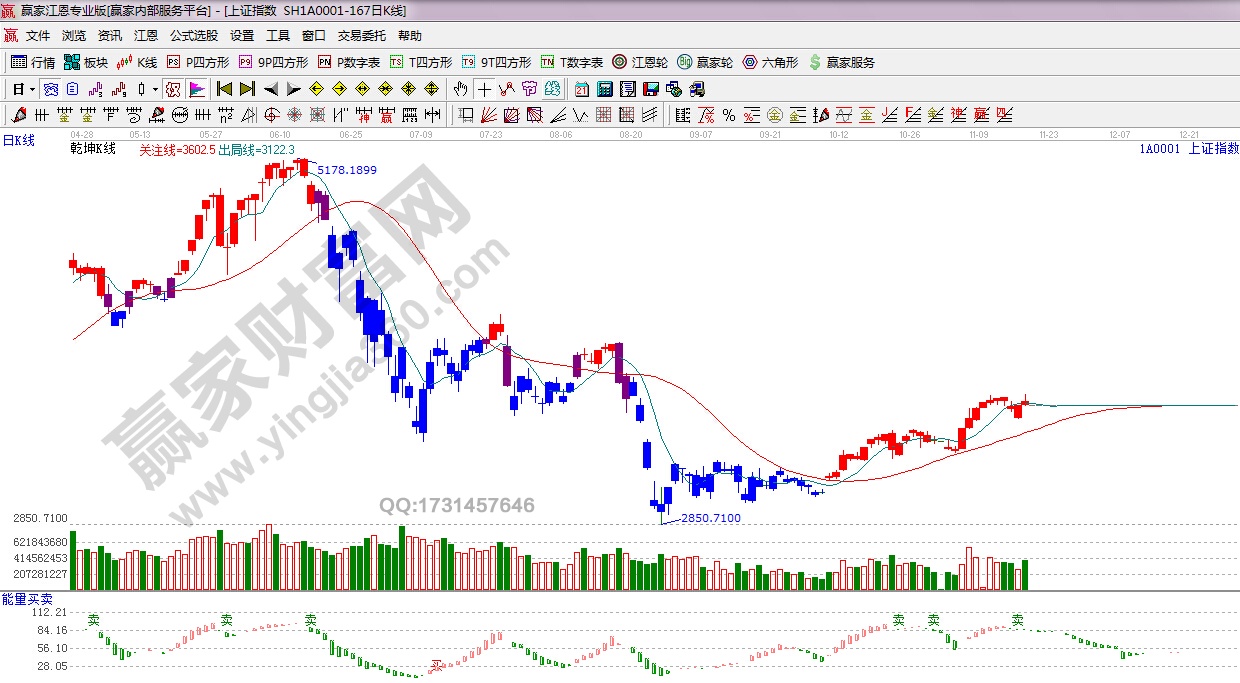Expand the candlestick style dropdown arrow
1240x683 pixels.
click(156, 89)
